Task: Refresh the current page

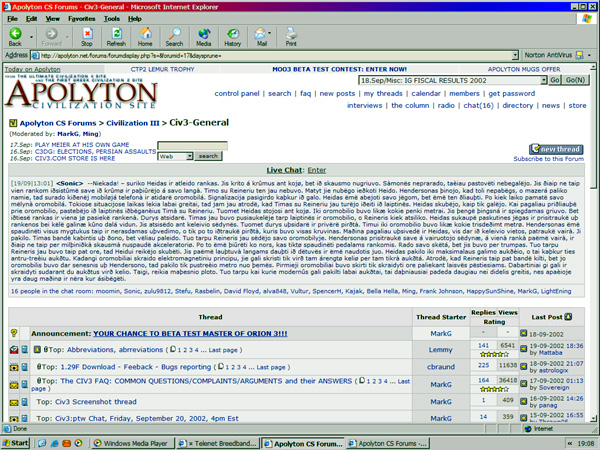Action: click(116, 36)
